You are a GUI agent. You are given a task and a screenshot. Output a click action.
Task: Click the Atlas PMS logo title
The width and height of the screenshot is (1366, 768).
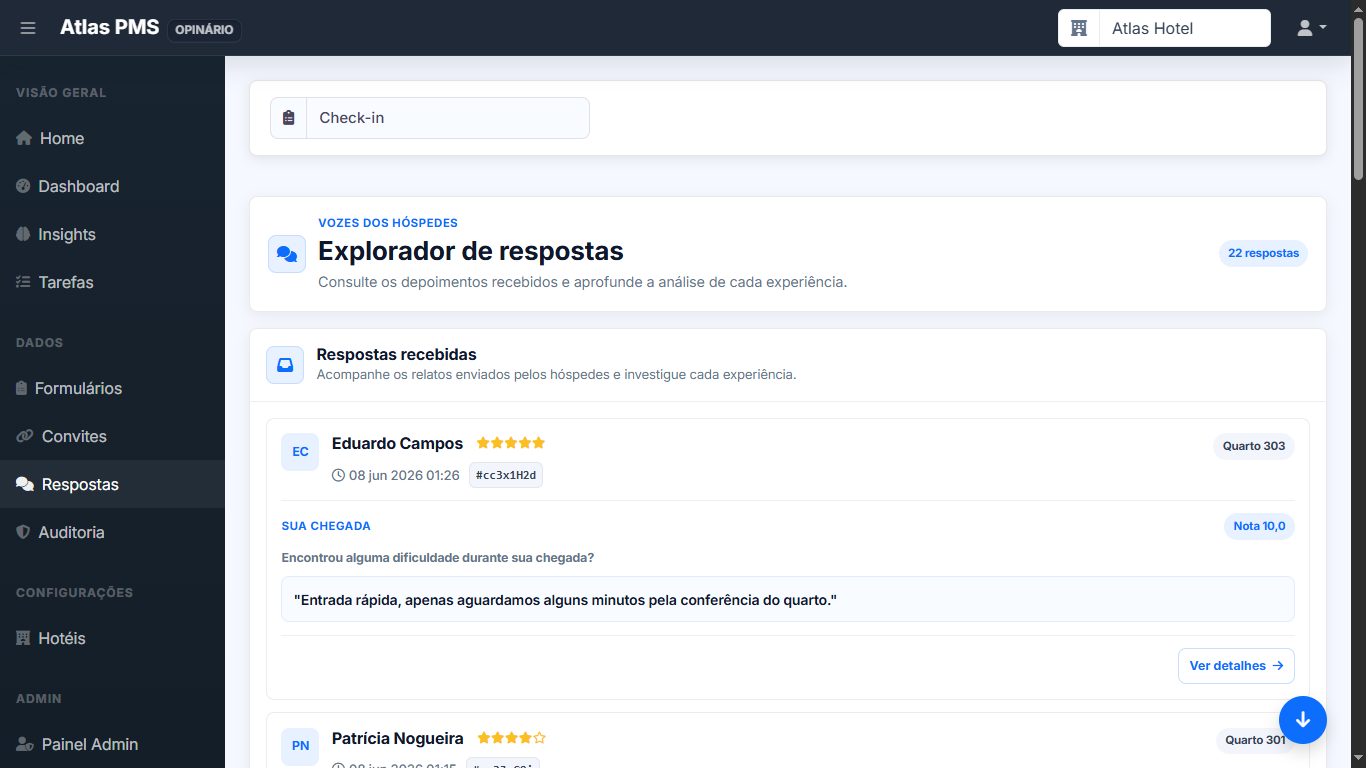coord(109,28)
